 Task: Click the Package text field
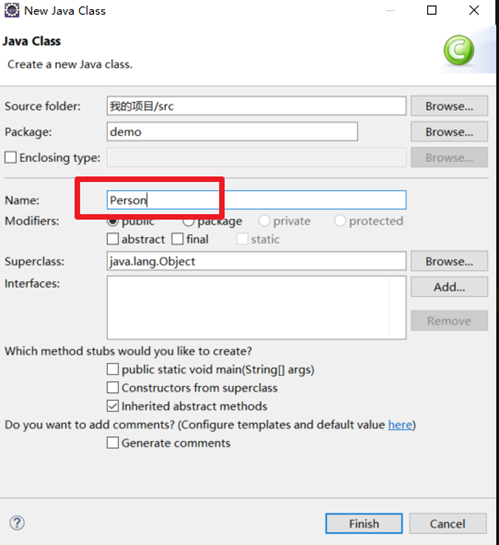tap(232, 132)
